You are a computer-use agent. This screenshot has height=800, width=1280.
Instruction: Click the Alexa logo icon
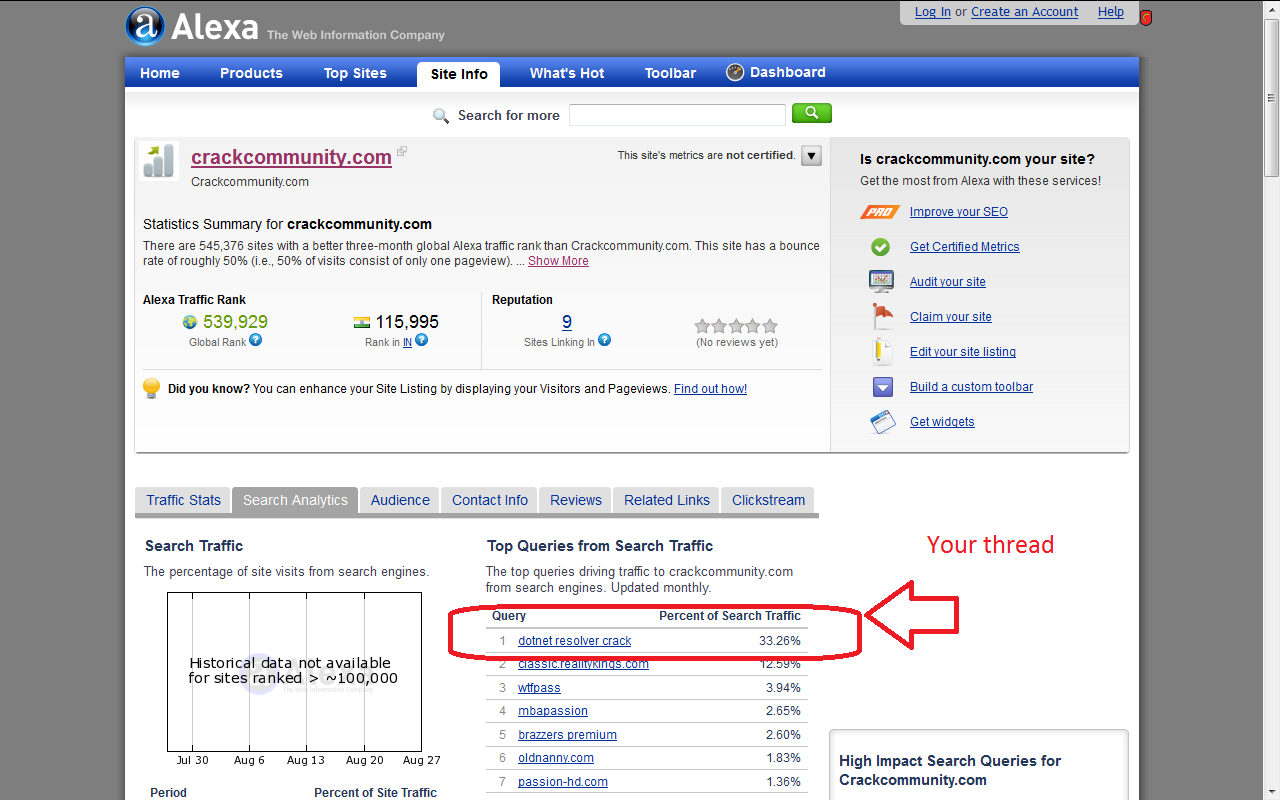pyautogui.click(x=145, y=26)
